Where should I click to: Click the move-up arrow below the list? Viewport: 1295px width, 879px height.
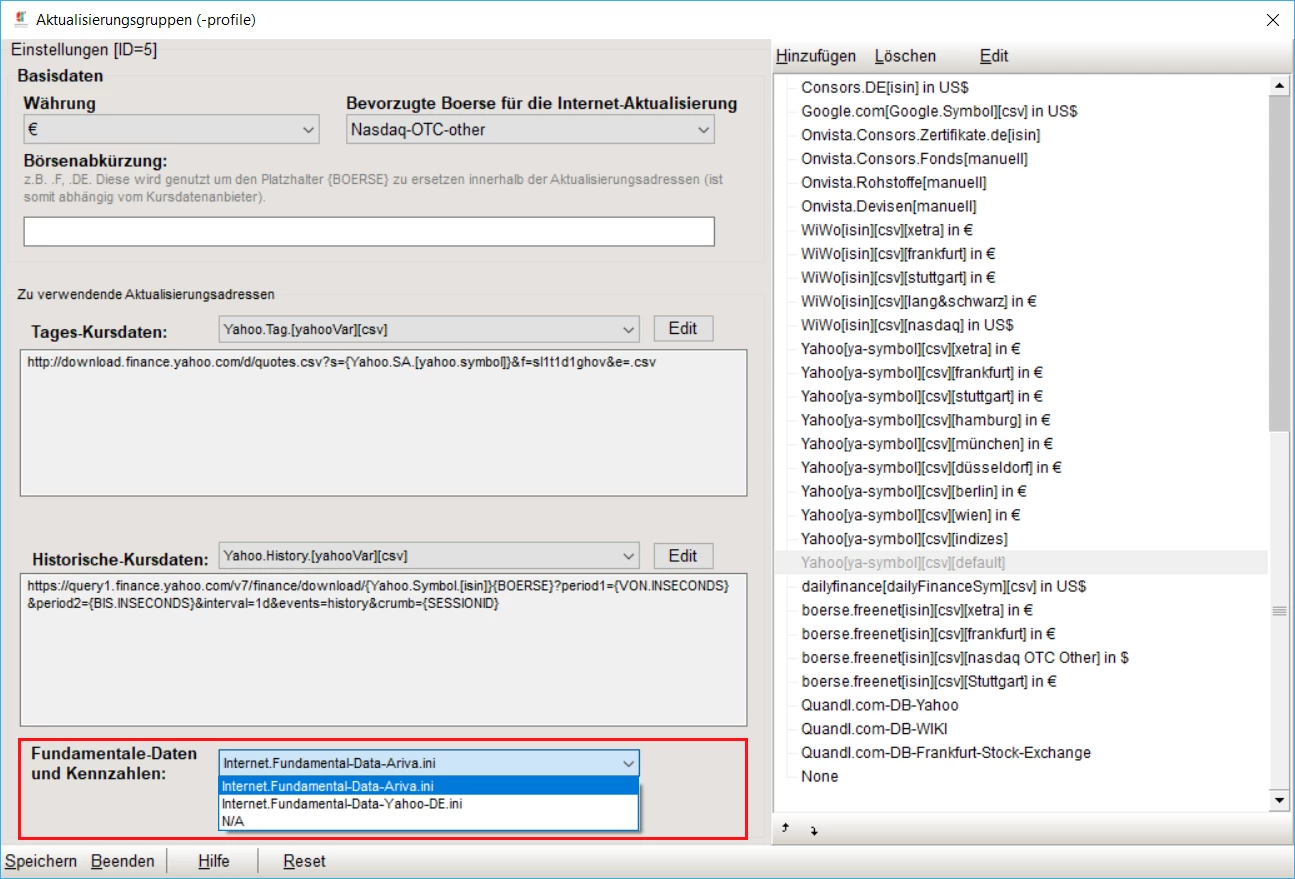coord(785,829)
